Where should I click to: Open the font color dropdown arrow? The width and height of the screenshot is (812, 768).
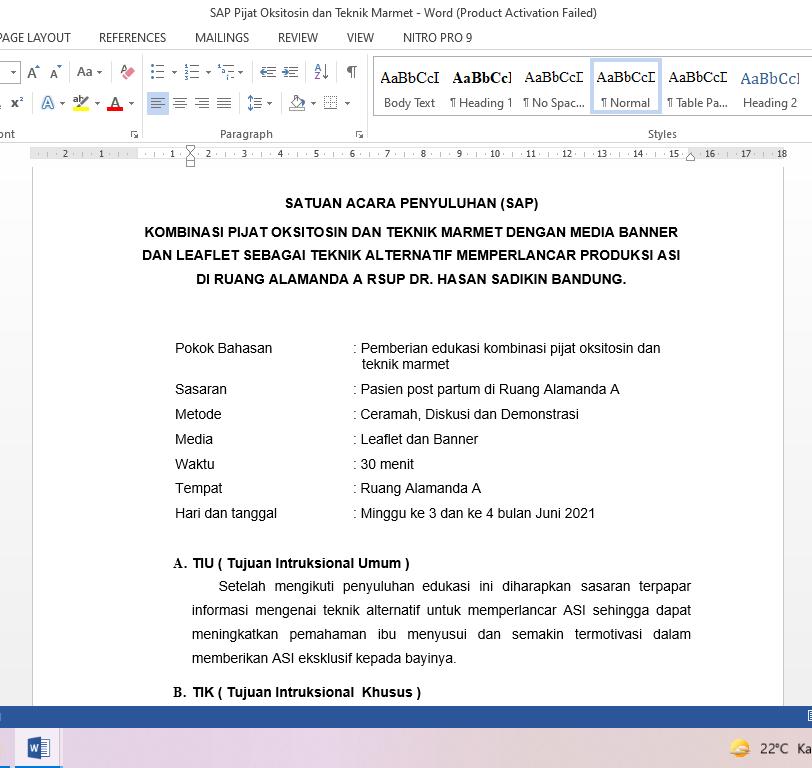(131, 104)
